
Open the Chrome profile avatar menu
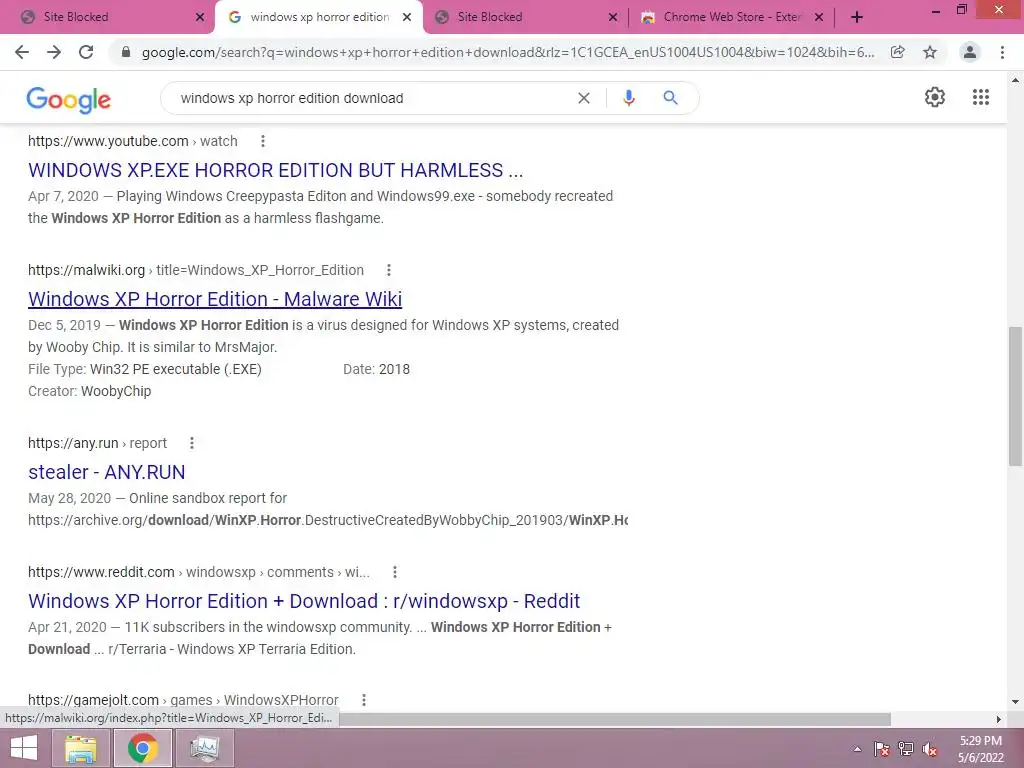click(x=970, y=52)
